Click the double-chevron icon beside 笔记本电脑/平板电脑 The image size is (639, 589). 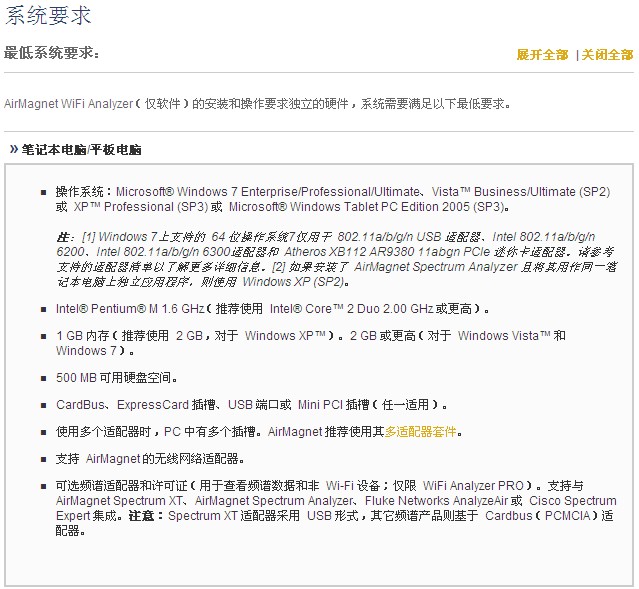coord(13,150)
